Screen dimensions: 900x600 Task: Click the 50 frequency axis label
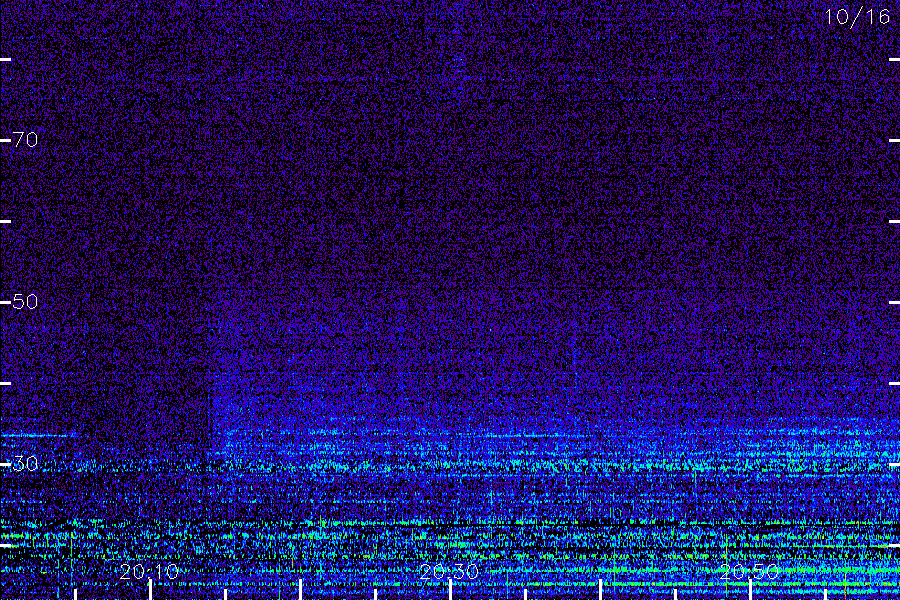[26, 301]
